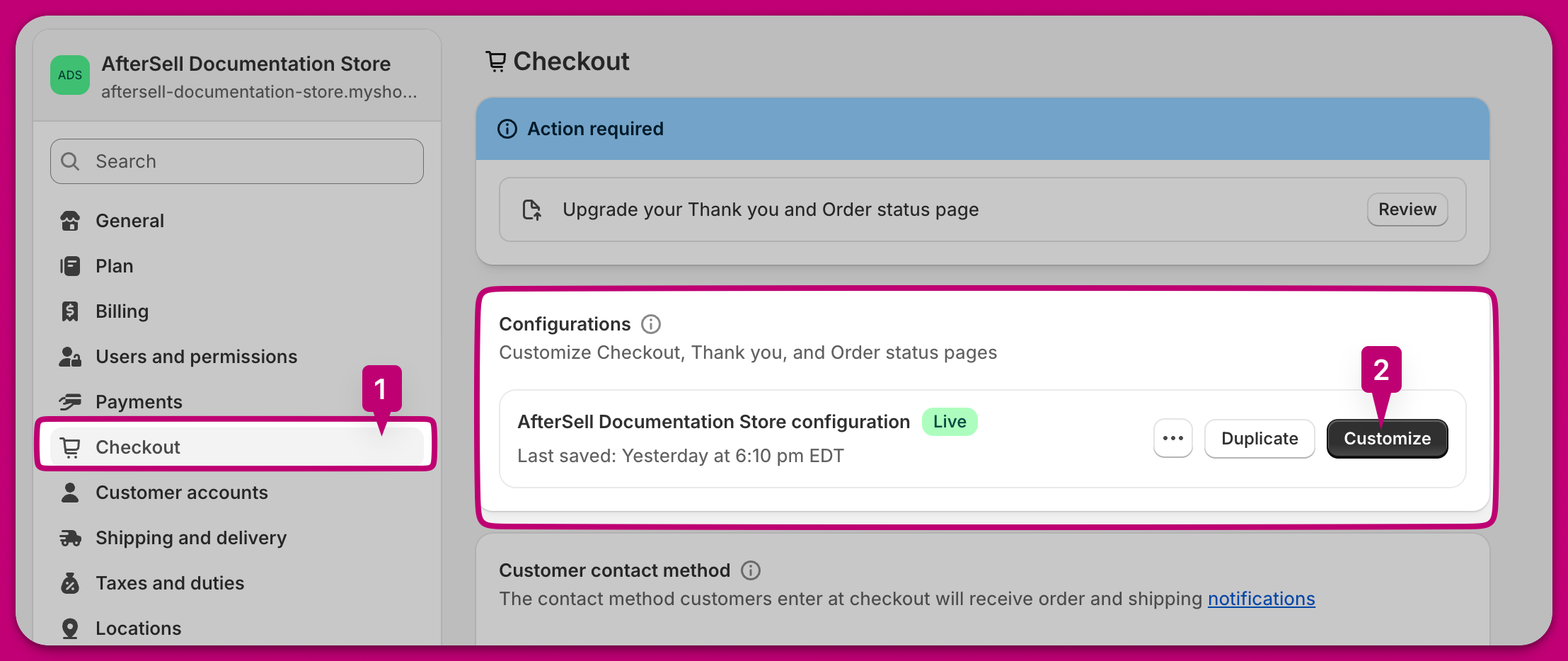Click the AfterSell Documentation Store name
Image resolution: width=1568 pixels, height=661 pixels.
[x=246, y=64]
